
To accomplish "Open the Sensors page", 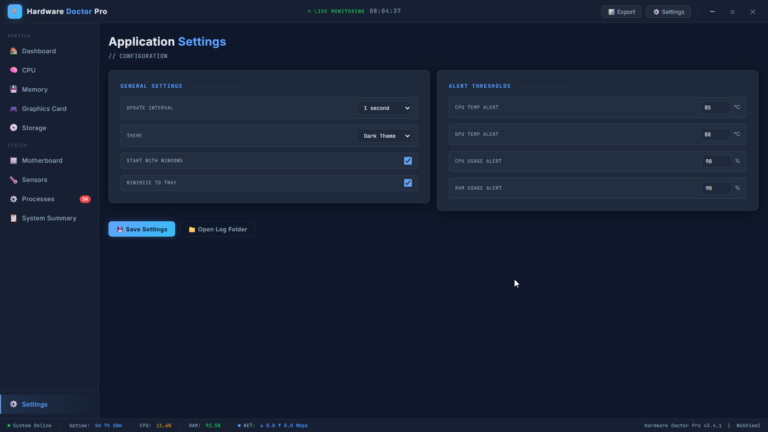I will 49,180.
